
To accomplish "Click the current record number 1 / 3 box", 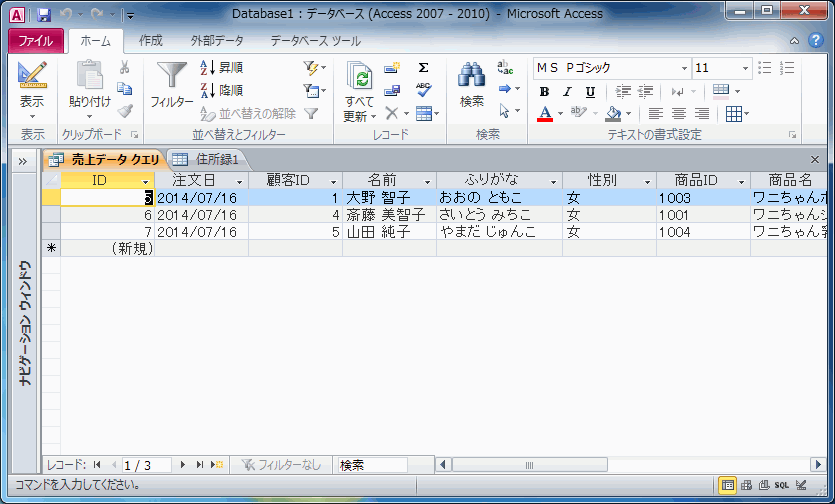I will pyautogui.click(x=146, y=465).
